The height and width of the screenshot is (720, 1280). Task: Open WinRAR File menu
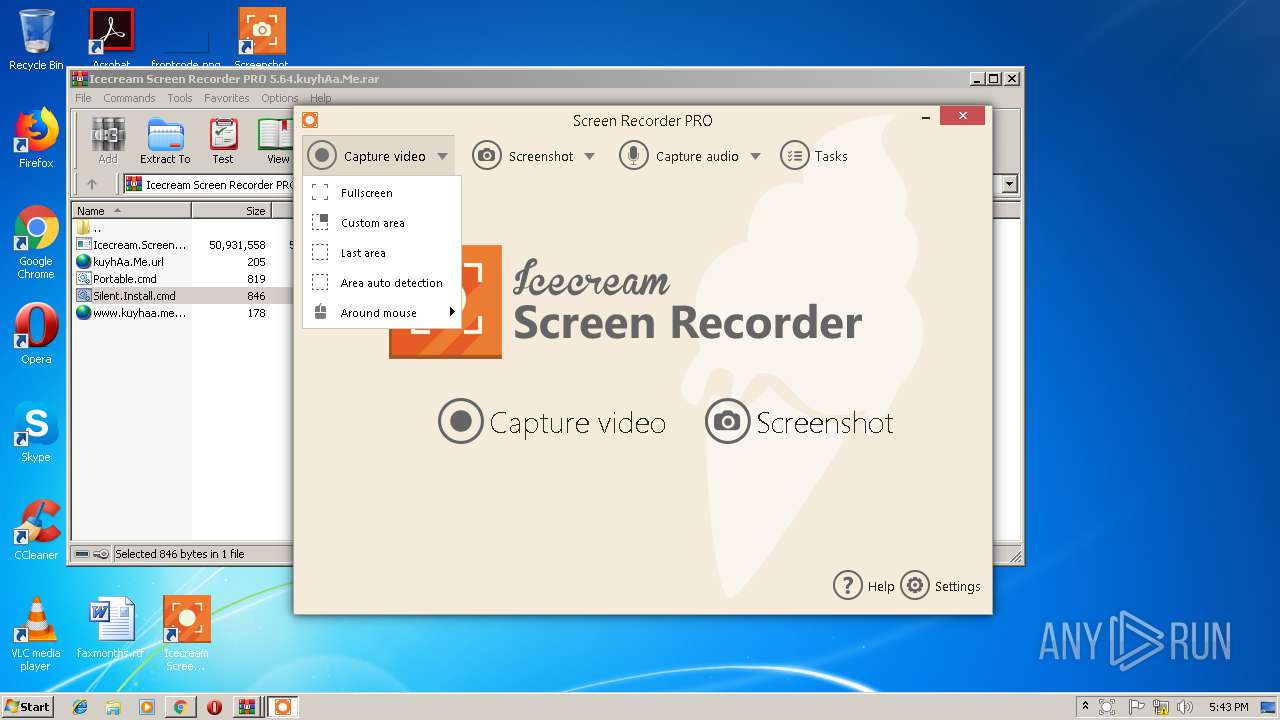[83, 98]
